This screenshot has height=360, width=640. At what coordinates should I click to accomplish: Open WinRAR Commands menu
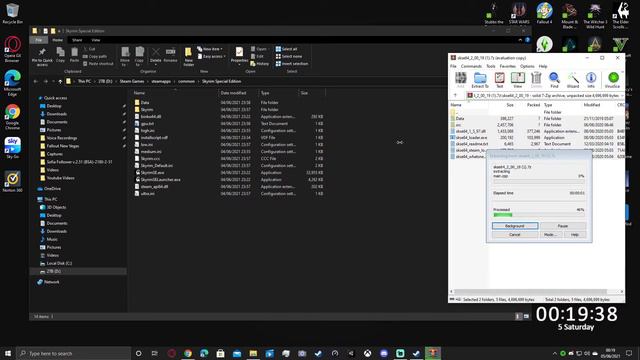coord(471,66)
